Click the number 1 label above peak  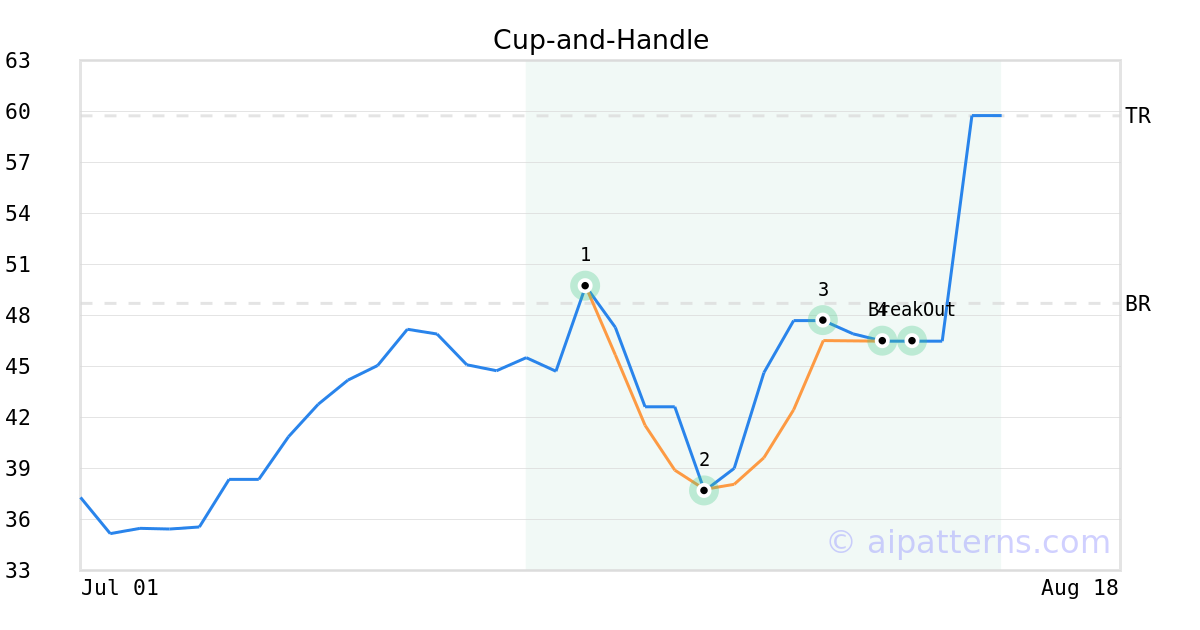585,255
